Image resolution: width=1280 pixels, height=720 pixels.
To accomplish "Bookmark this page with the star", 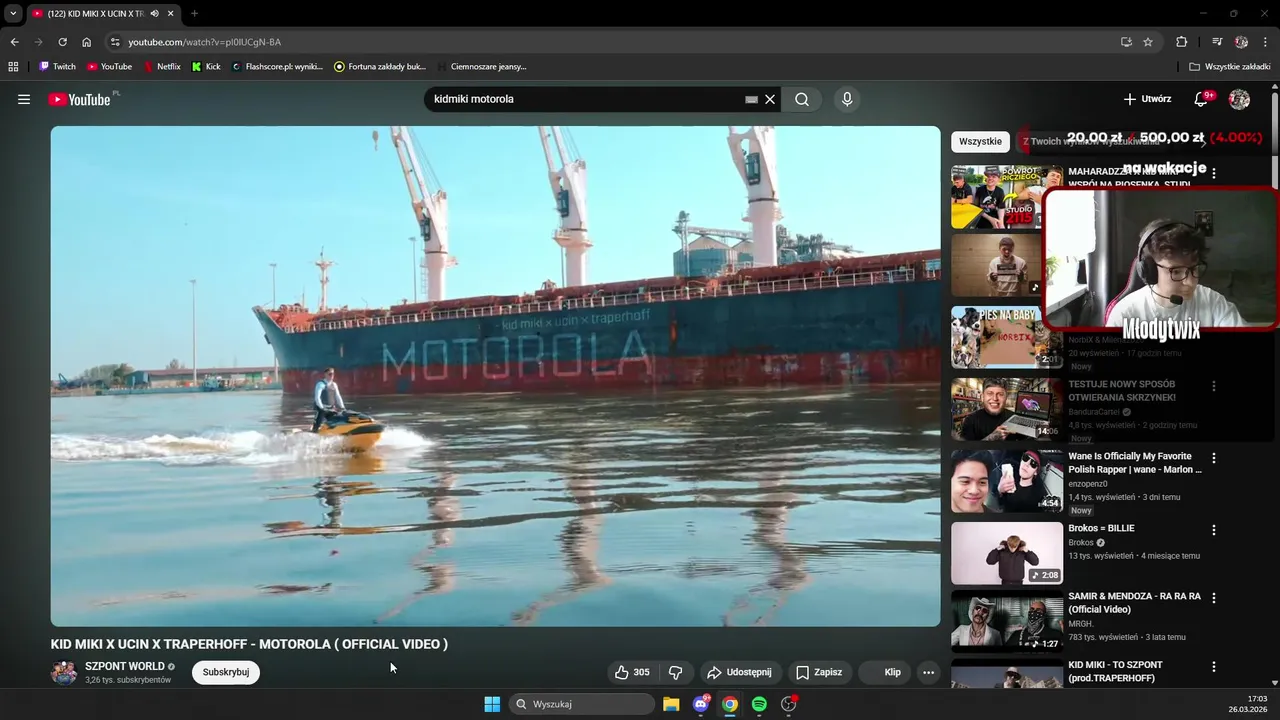I will pyautogui.click(x=1148, y=42).
